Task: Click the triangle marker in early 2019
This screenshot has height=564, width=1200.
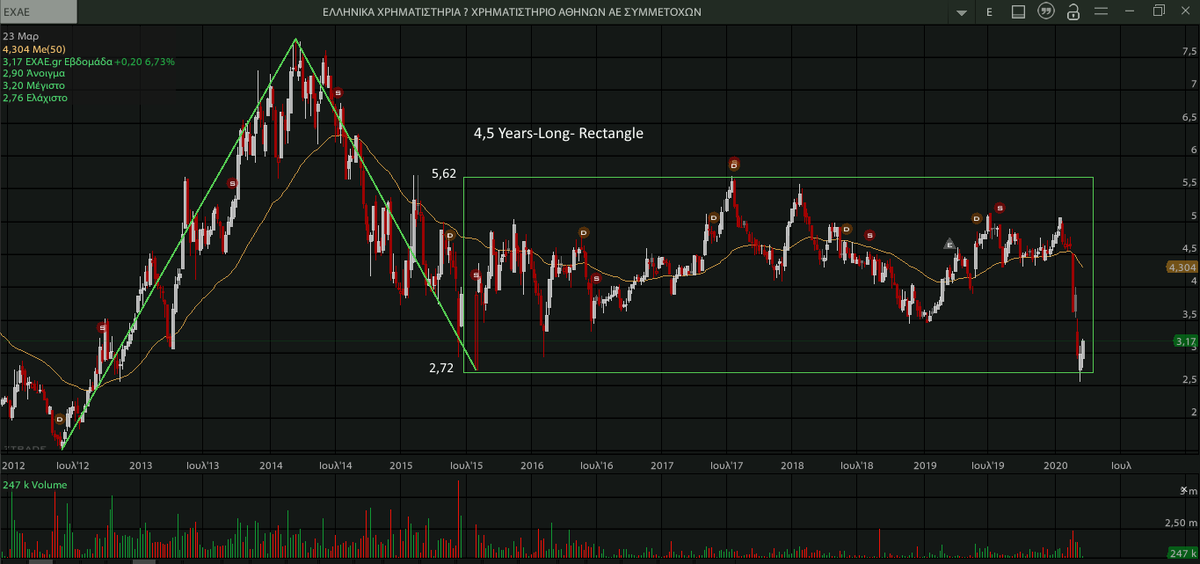Action: tap(949, 243)
